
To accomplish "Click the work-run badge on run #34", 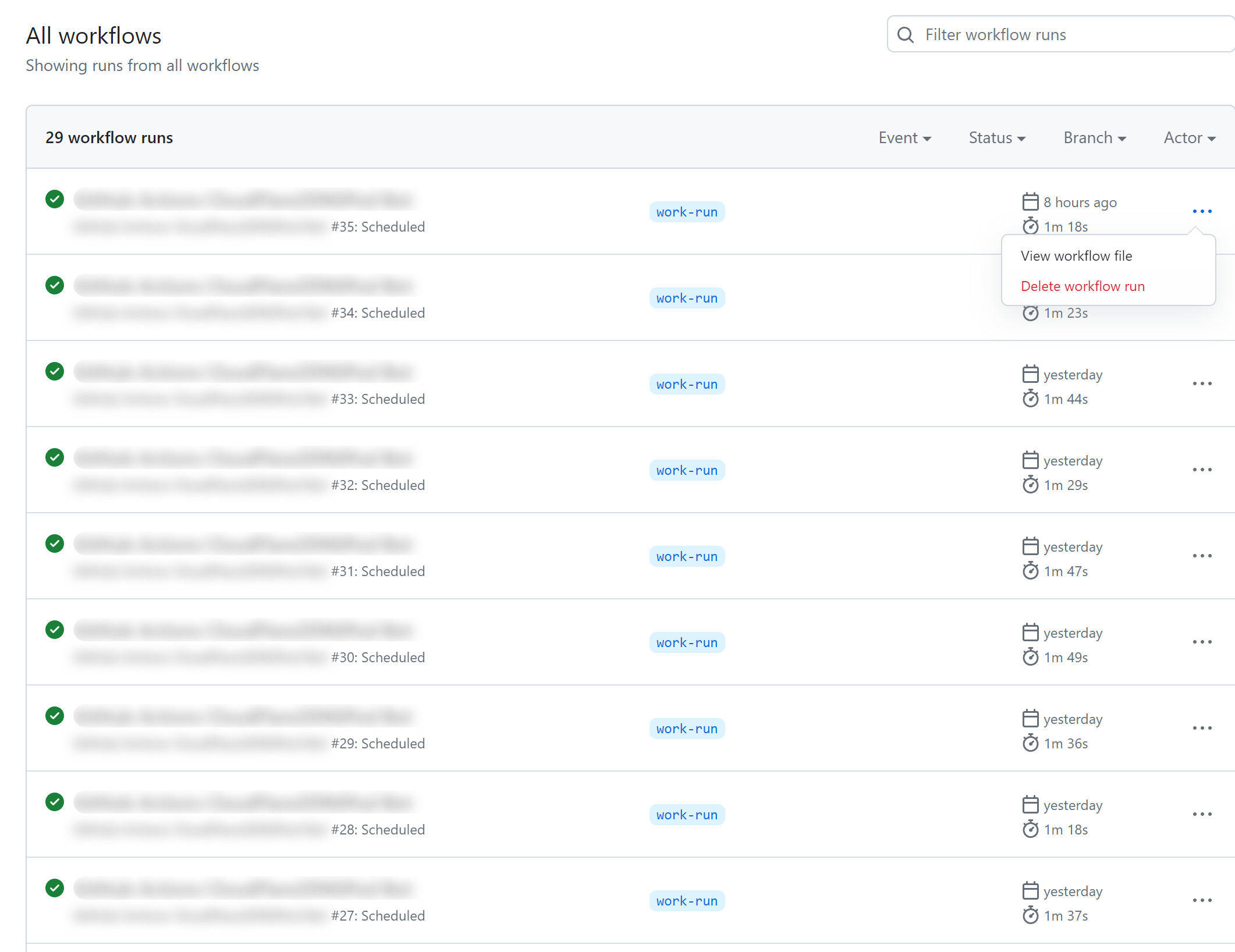I will coord(687,297).
